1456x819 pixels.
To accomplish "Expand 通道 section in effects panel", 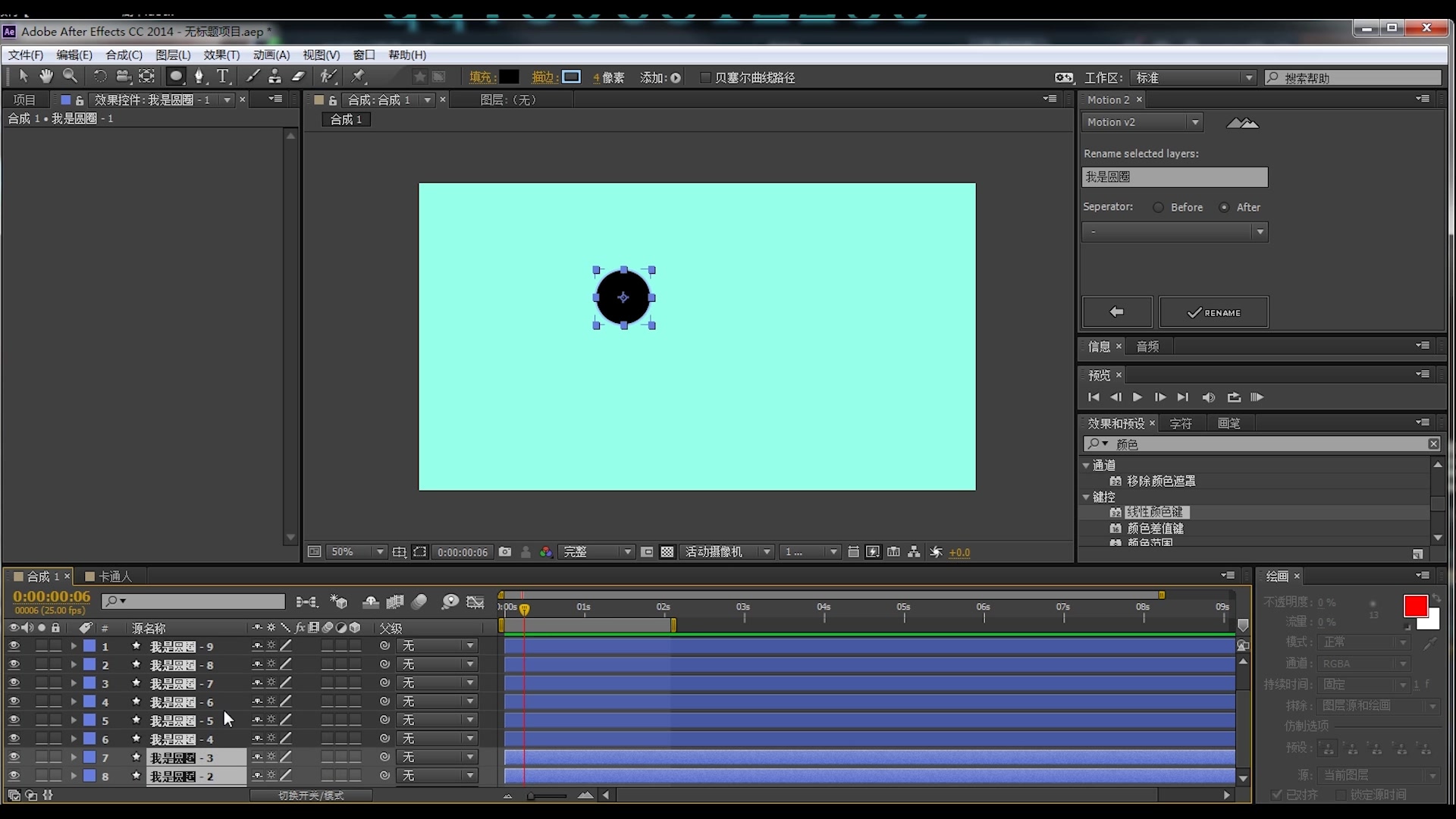I will click(x=1088, y=464).
